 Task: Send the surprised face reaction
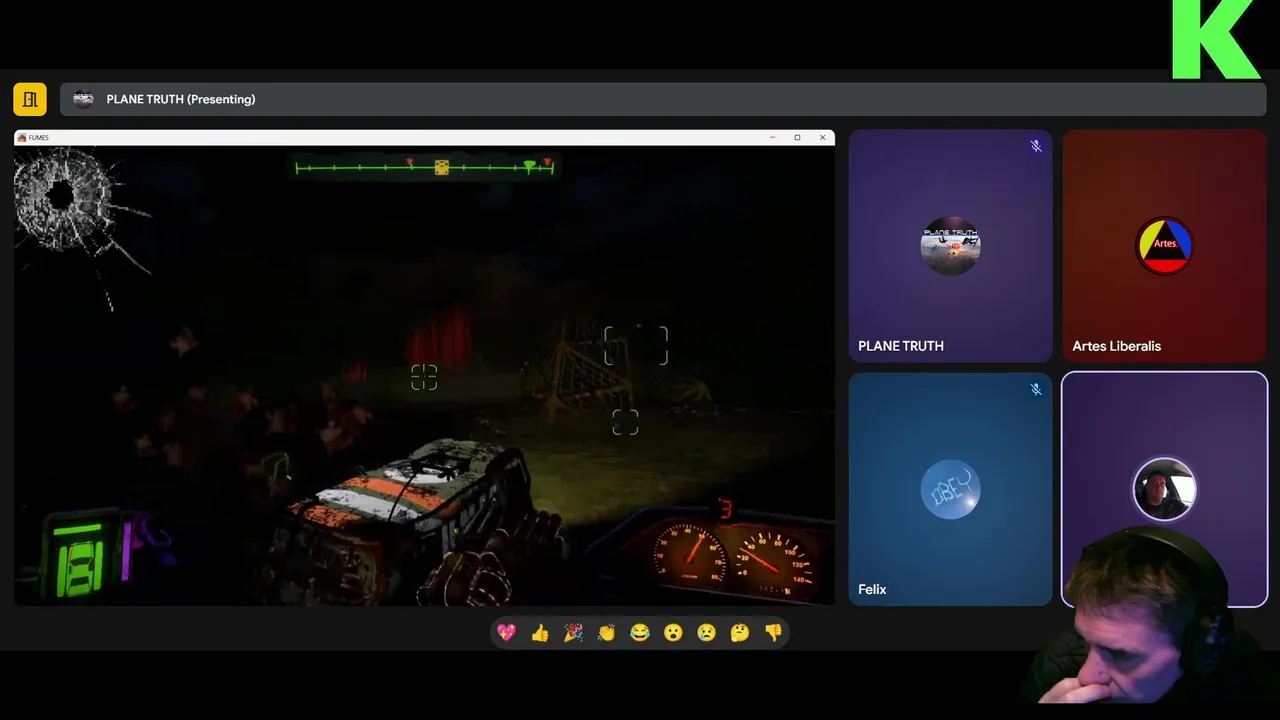pyautogui.click(x=673, y=632)
